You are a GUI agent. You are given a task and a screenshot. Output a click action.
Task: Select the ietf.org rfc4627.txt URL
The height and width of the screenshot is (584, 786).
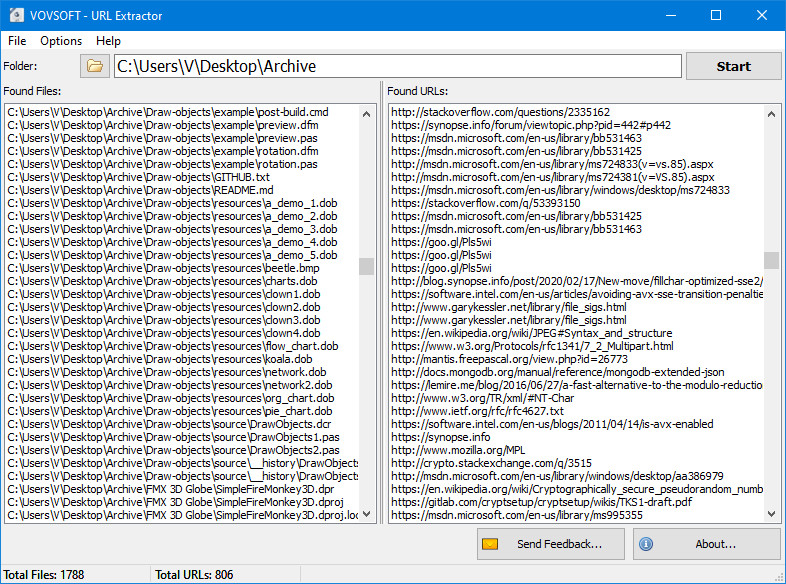[576, 411]
